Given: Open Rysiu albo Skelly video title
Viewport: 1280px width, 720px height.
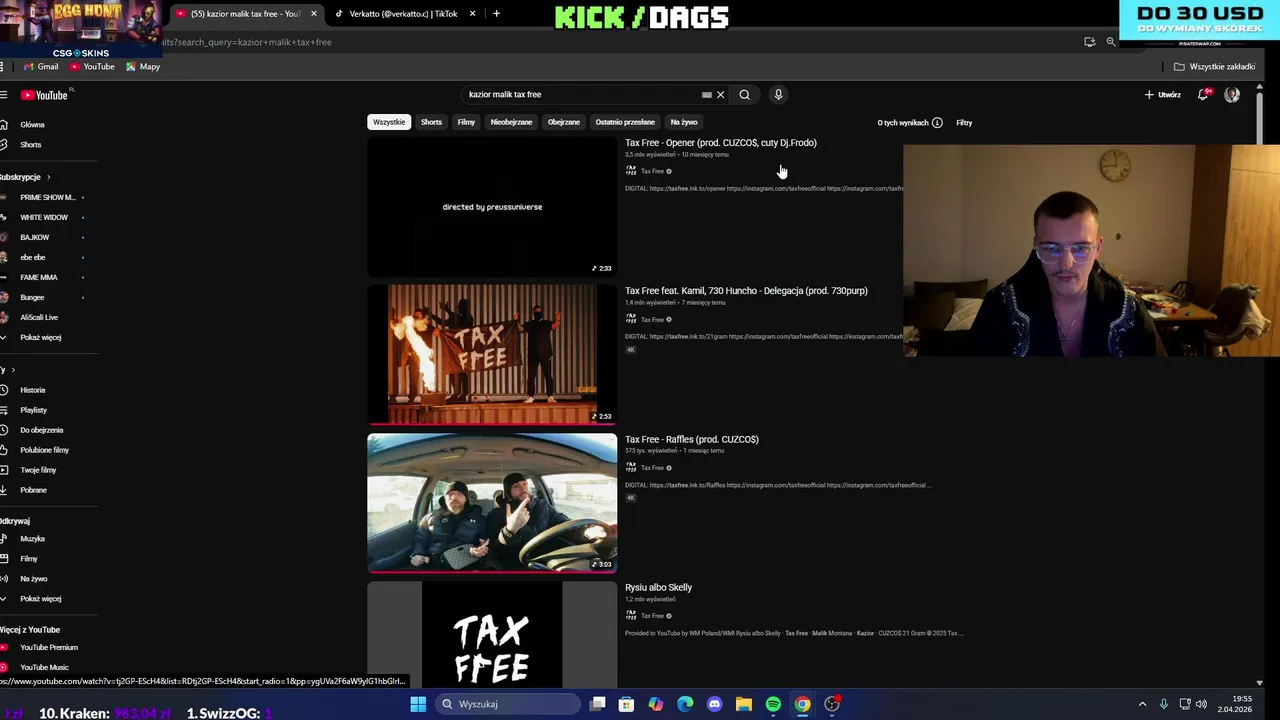Looking at the screenshot, I should 658,587.
